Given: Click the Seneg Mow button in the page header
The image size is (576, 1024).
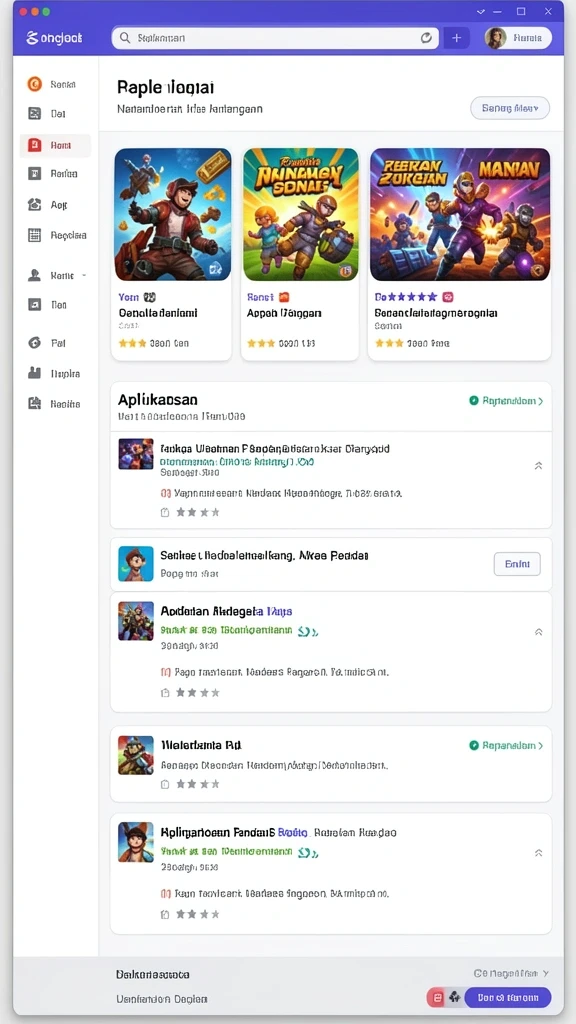Looking at the screenshot, I should tap(509, 108).
